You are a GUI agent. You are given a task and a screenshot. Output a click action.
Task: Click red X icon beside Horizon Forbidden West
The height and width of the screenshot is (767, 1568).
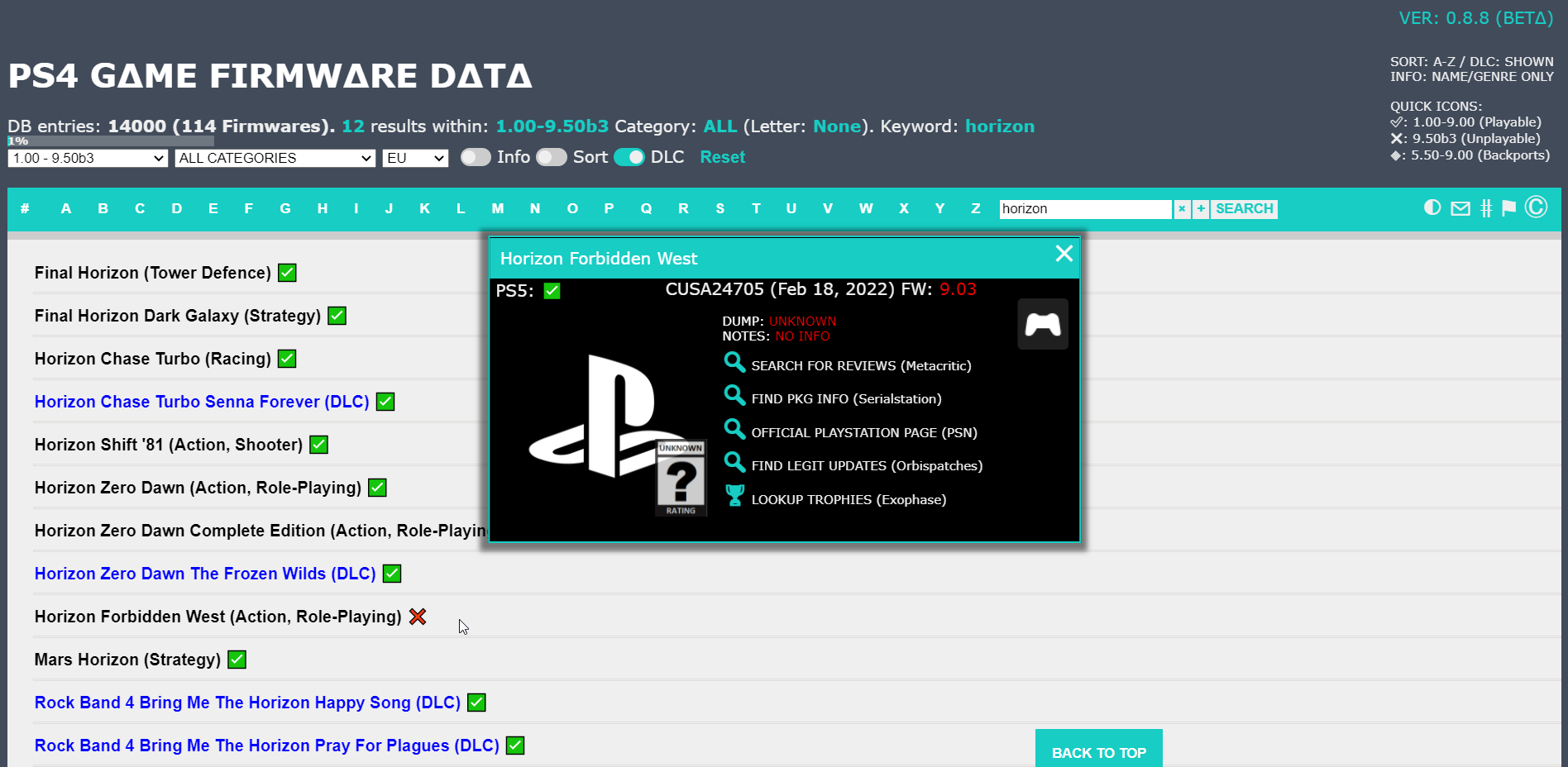418,617
